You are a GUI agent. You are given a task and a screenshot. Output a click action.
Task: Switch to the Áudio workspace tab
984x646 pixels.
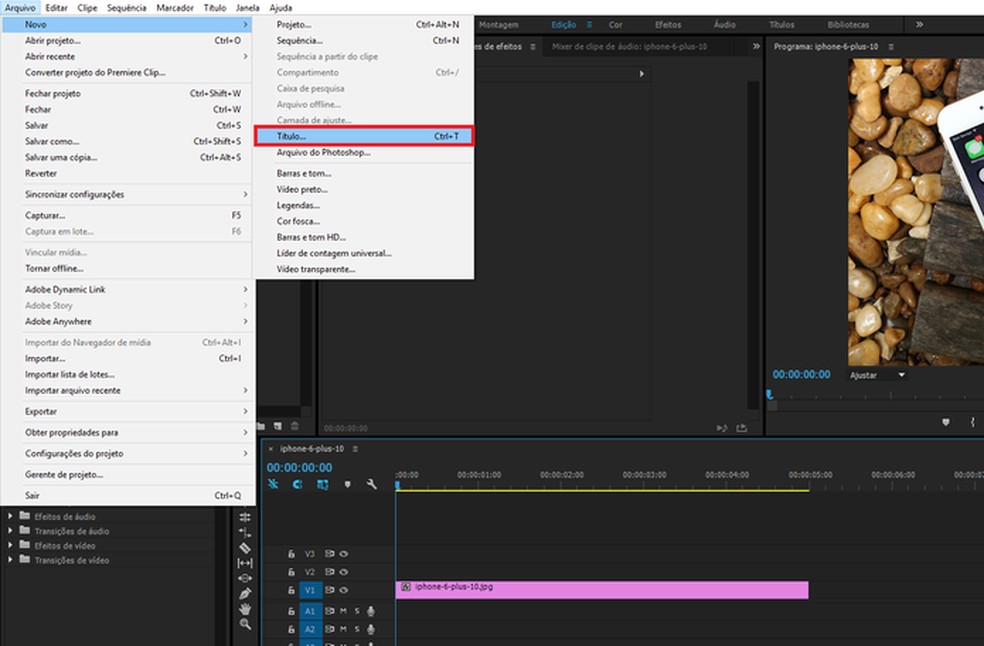click(724, 24)
